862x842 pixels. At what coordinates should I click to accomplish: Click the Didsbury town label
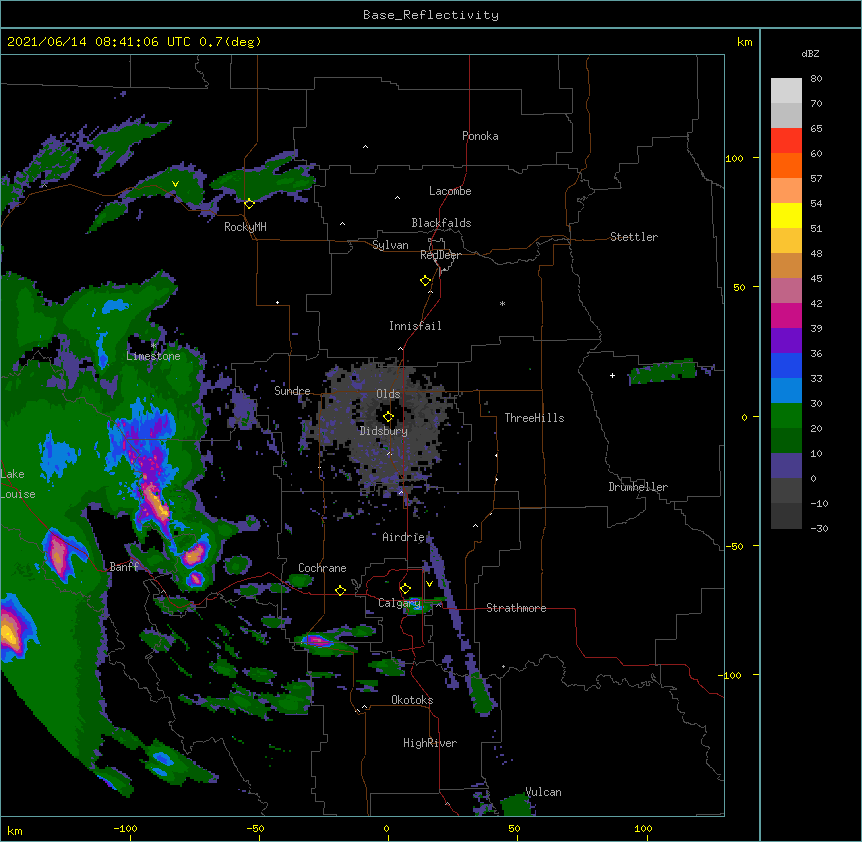[383, 431]
